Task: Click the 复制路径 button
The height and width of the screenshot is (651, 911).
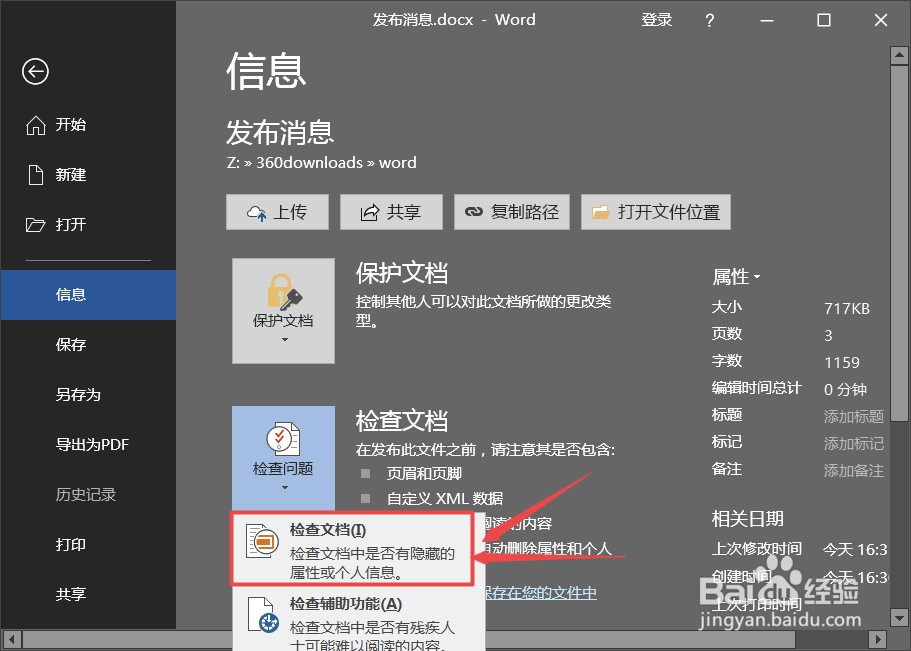Action: (512, 212)
